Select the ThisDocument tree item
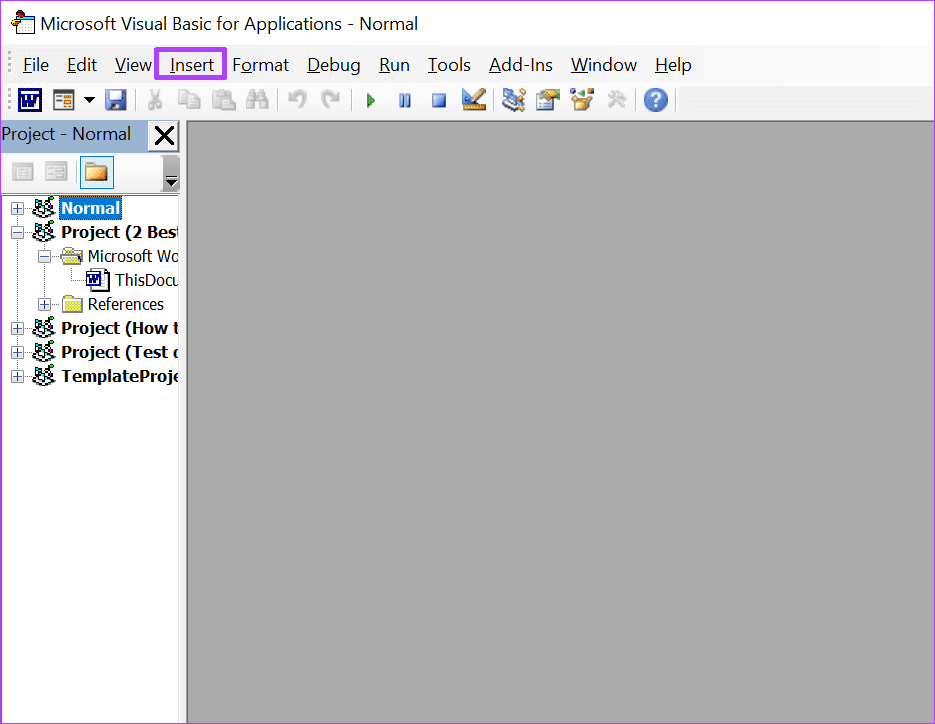This screenshot has height=724, width=935. (x=146, y=280)
